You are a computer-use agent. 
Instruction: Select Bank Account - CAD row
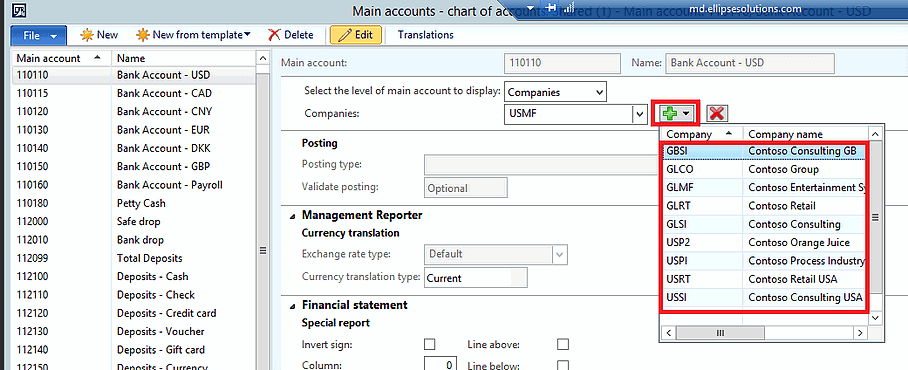tap(133, 93)
